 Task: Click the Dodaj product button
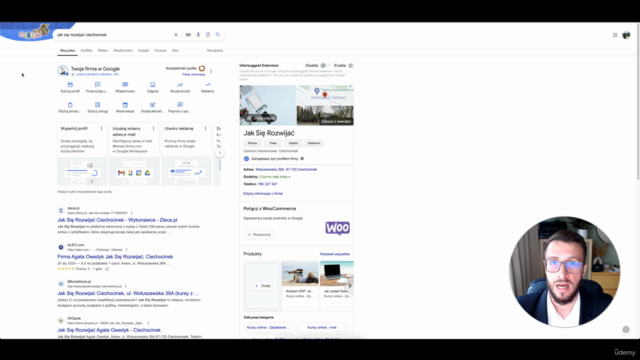coord(262,286)
